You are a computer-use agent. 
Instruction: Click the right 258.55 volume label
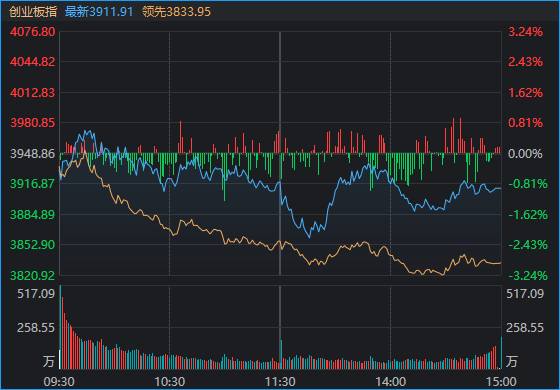pyautogui.click(x=525, y=328)
